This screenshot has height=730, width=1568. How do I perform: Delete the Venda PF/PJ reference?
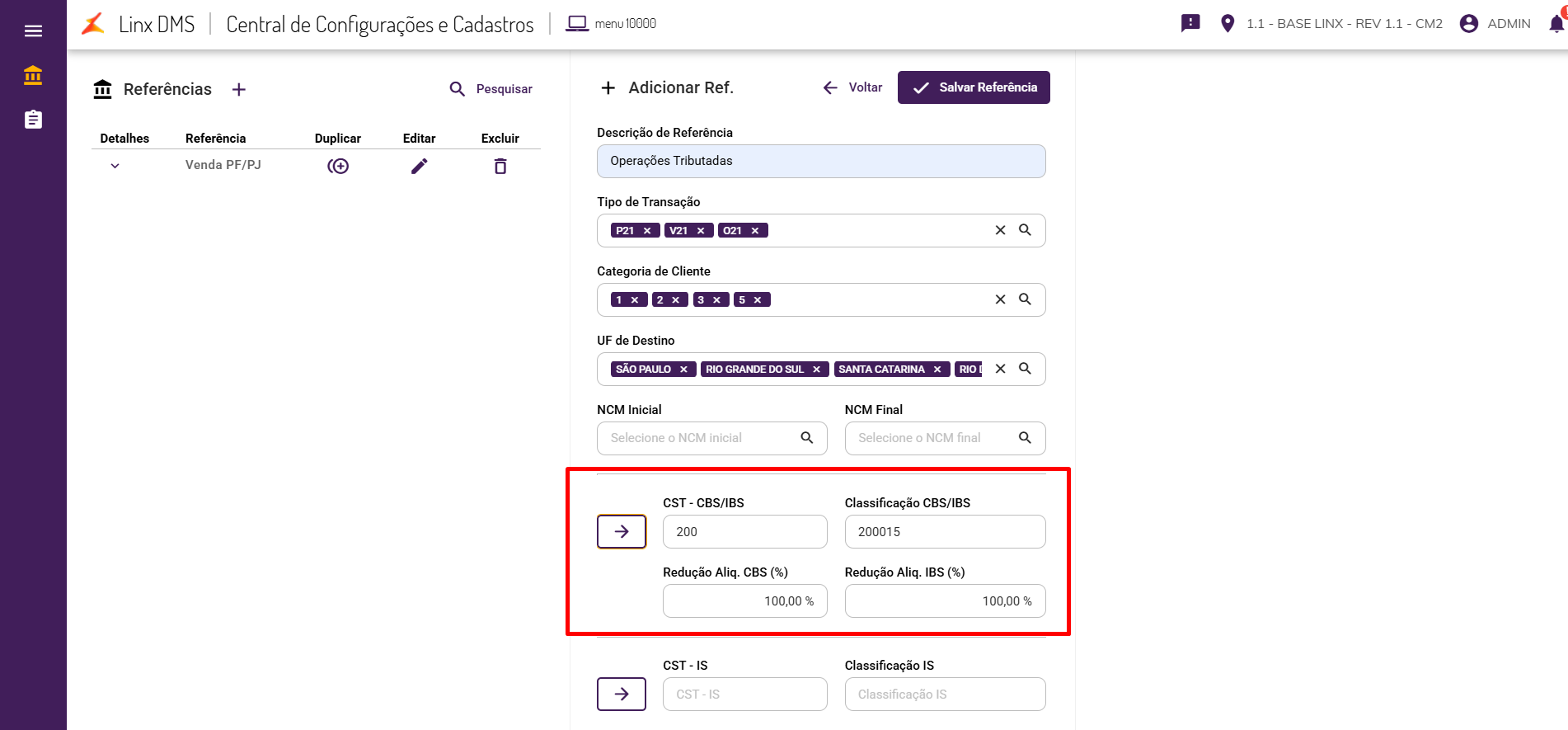[x=500, y=167]
